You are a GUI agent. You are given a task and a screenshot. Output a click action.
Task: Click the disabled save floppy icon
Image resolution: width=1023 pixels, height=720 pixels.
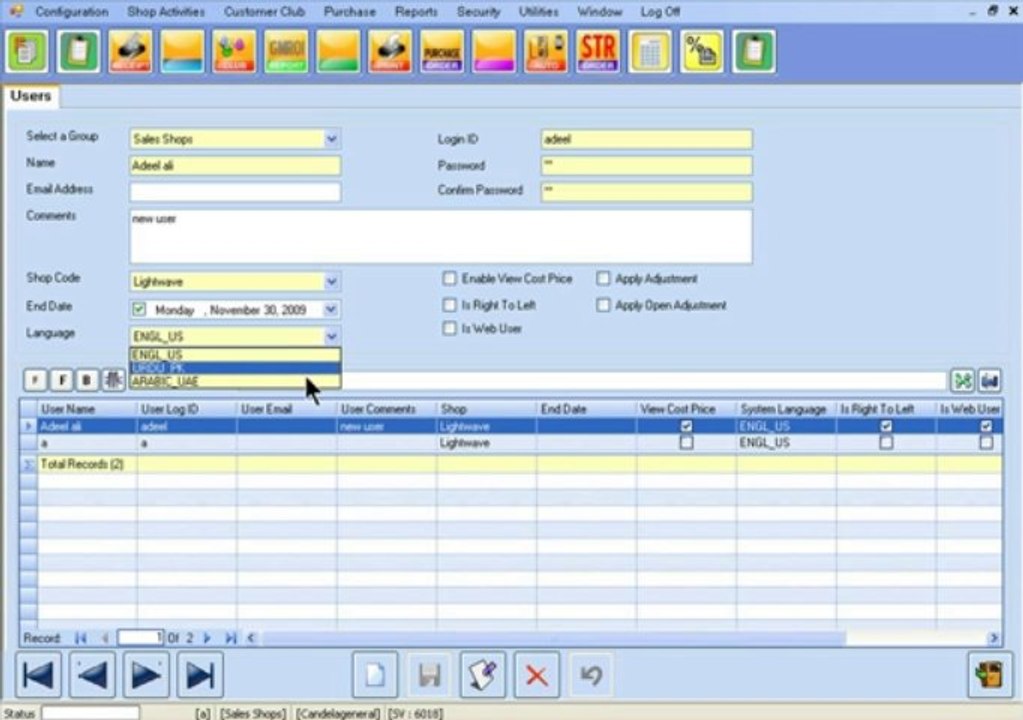pos(429,674)
